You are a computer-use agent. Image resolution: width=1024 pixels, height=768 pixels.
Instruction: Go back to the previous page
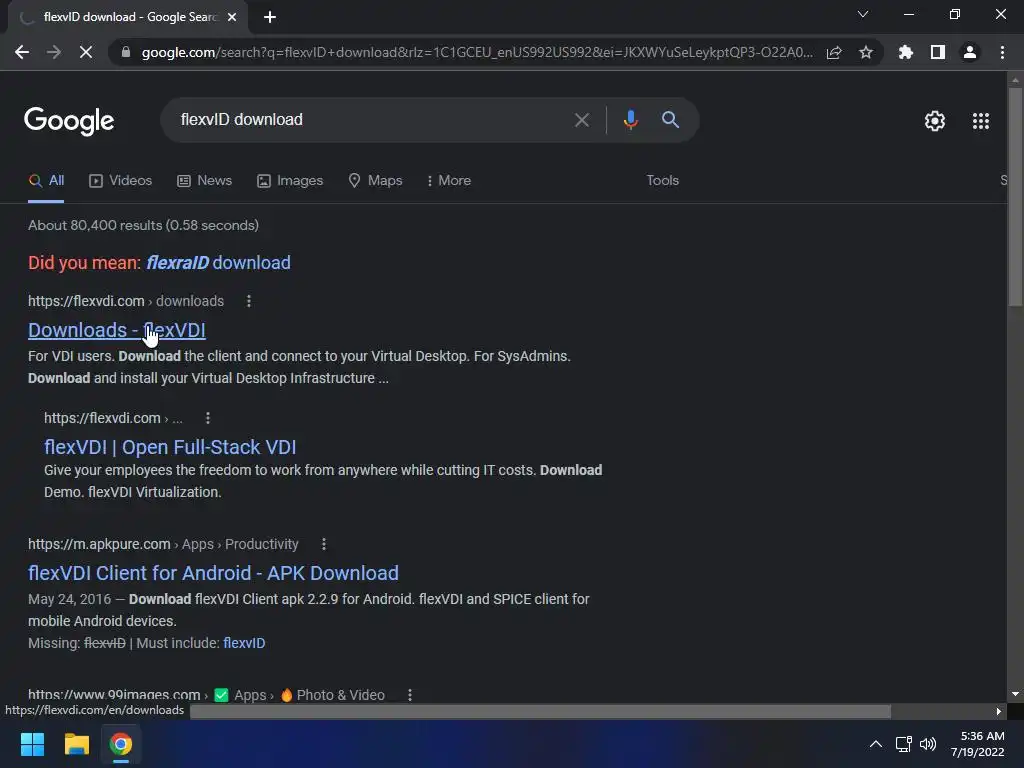pos(22,52)
